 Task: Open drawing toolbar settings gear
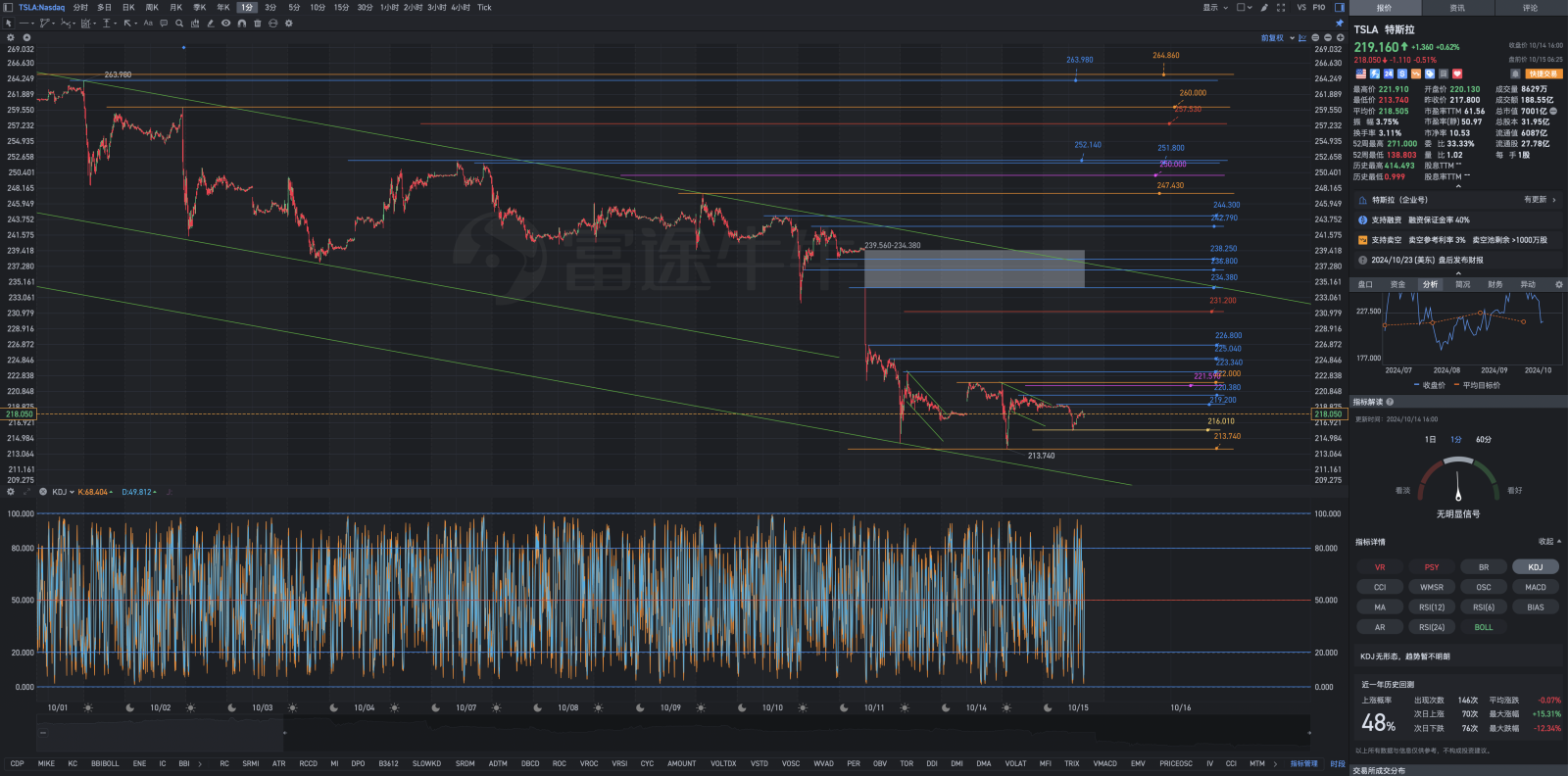(x=289, y=23)
